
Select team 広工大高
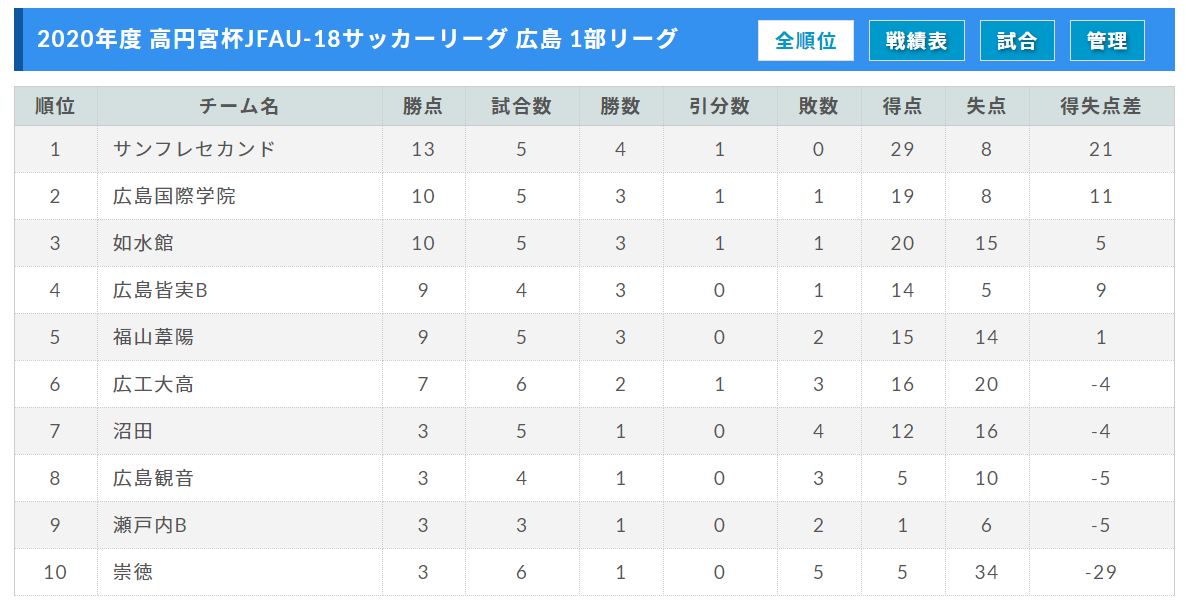154,384
